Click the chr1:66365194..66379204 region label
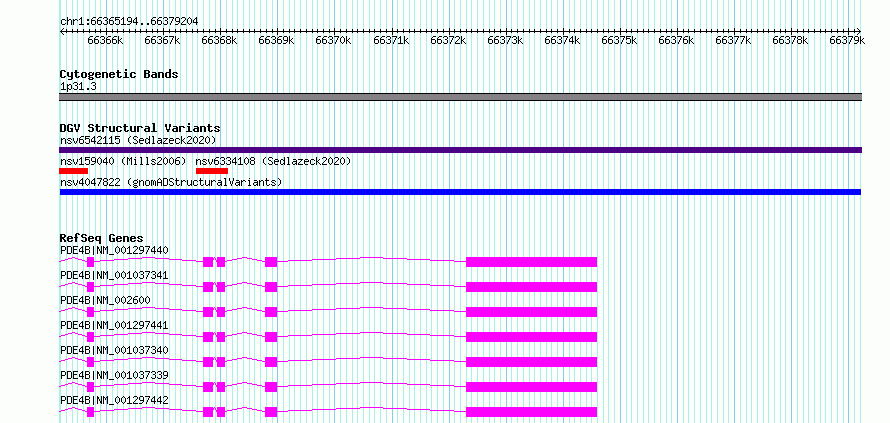The height and width of the screenshot is (423, 890). pyautogui.click(x=129, y=22)
